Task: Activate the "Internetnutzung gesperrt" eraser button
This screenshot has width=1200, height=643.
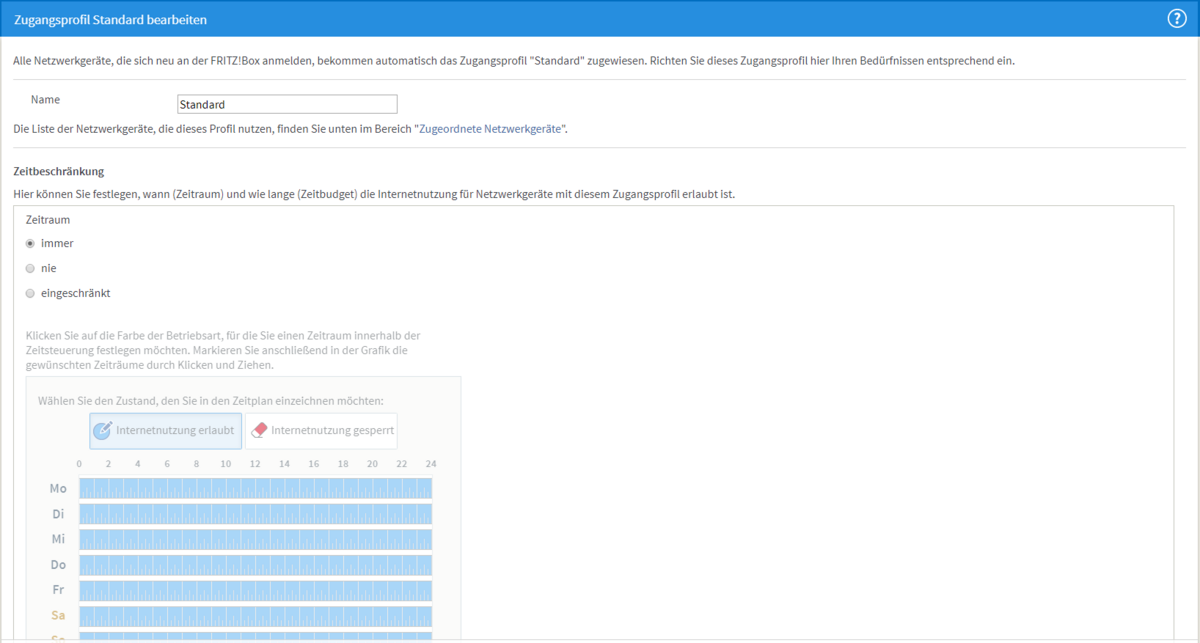Action: click(321, 431)
